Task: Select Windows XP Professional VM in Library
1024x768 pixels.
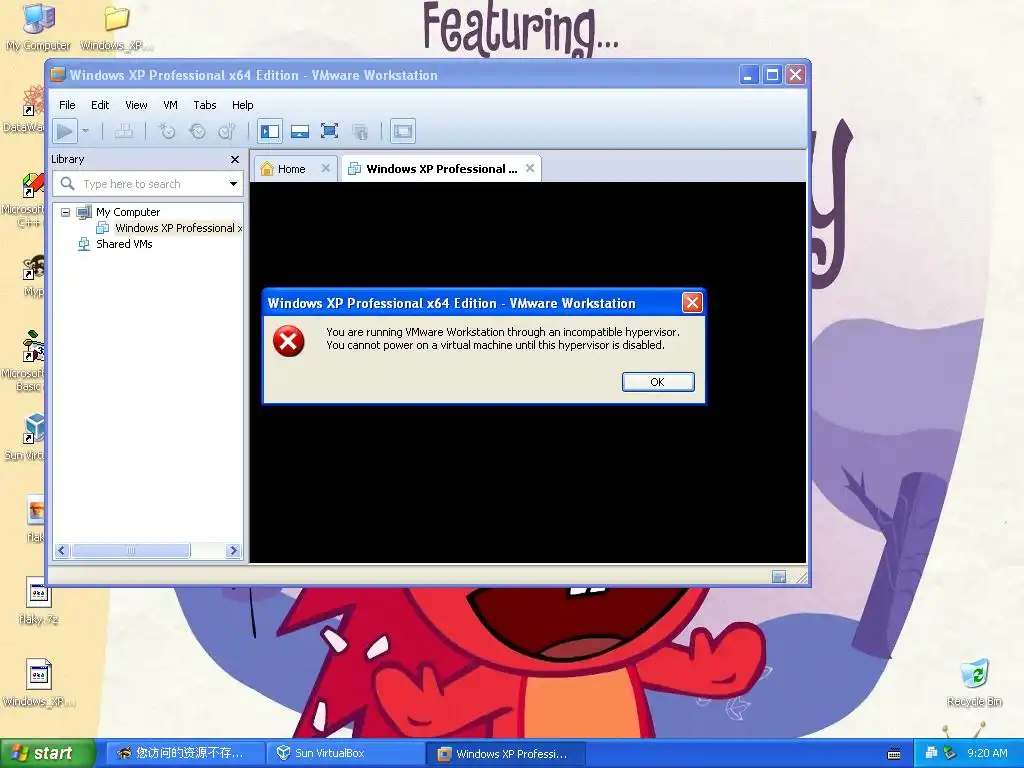Action: 170,228
